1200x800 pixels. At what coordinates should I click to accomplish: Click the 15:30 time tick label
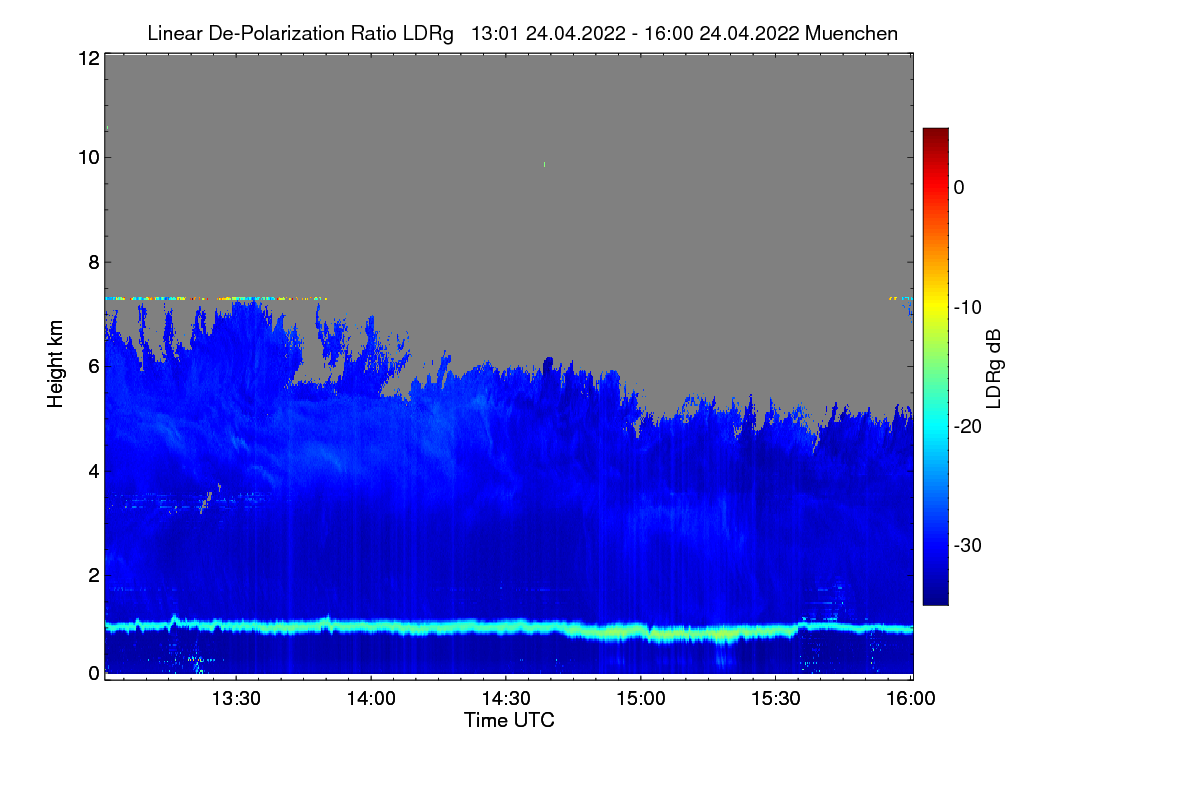[x=776, y=700]
